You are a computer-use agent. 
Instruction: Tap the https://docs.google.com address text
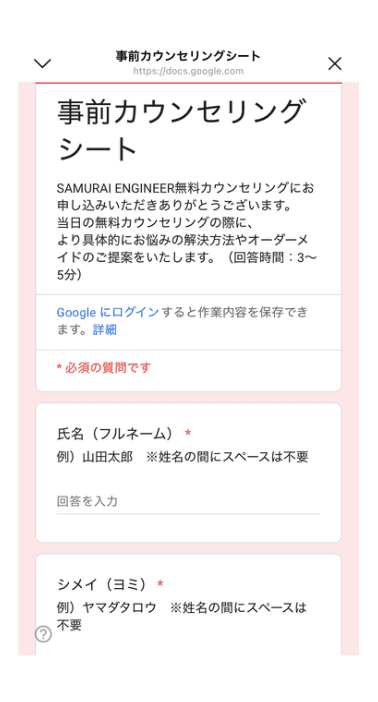pyautogui.click(x=188, y=71)
